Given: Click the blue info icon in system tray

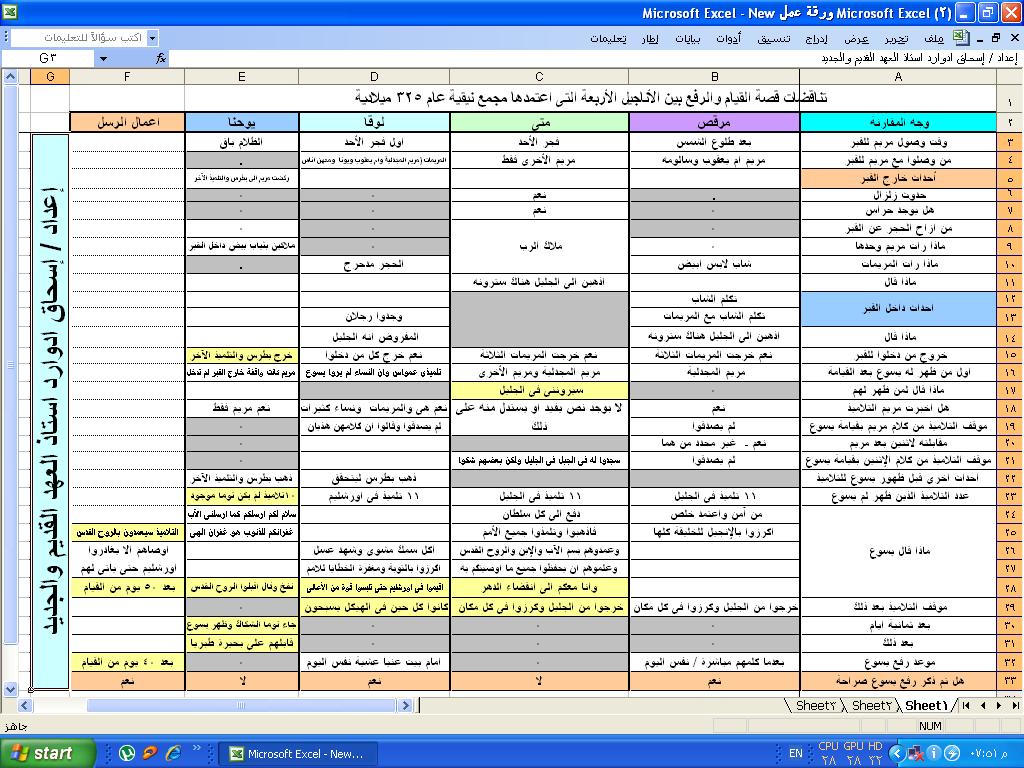Looking at the screenshot, I should (x=933, y=753).
